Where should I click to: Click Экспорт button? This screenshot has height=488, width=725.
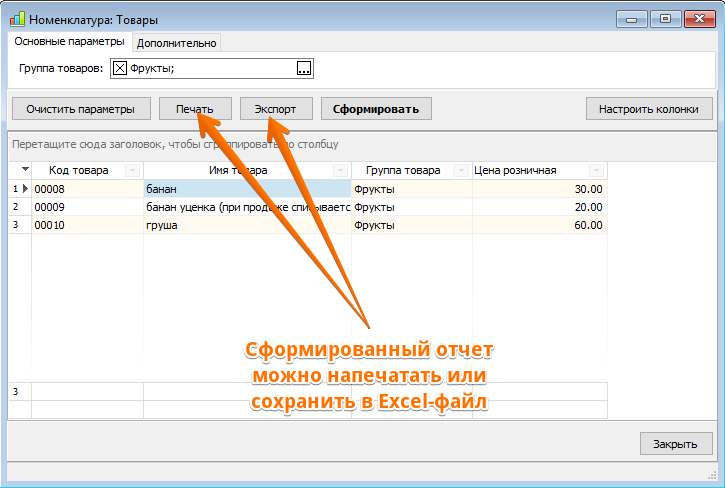[276, 109]
